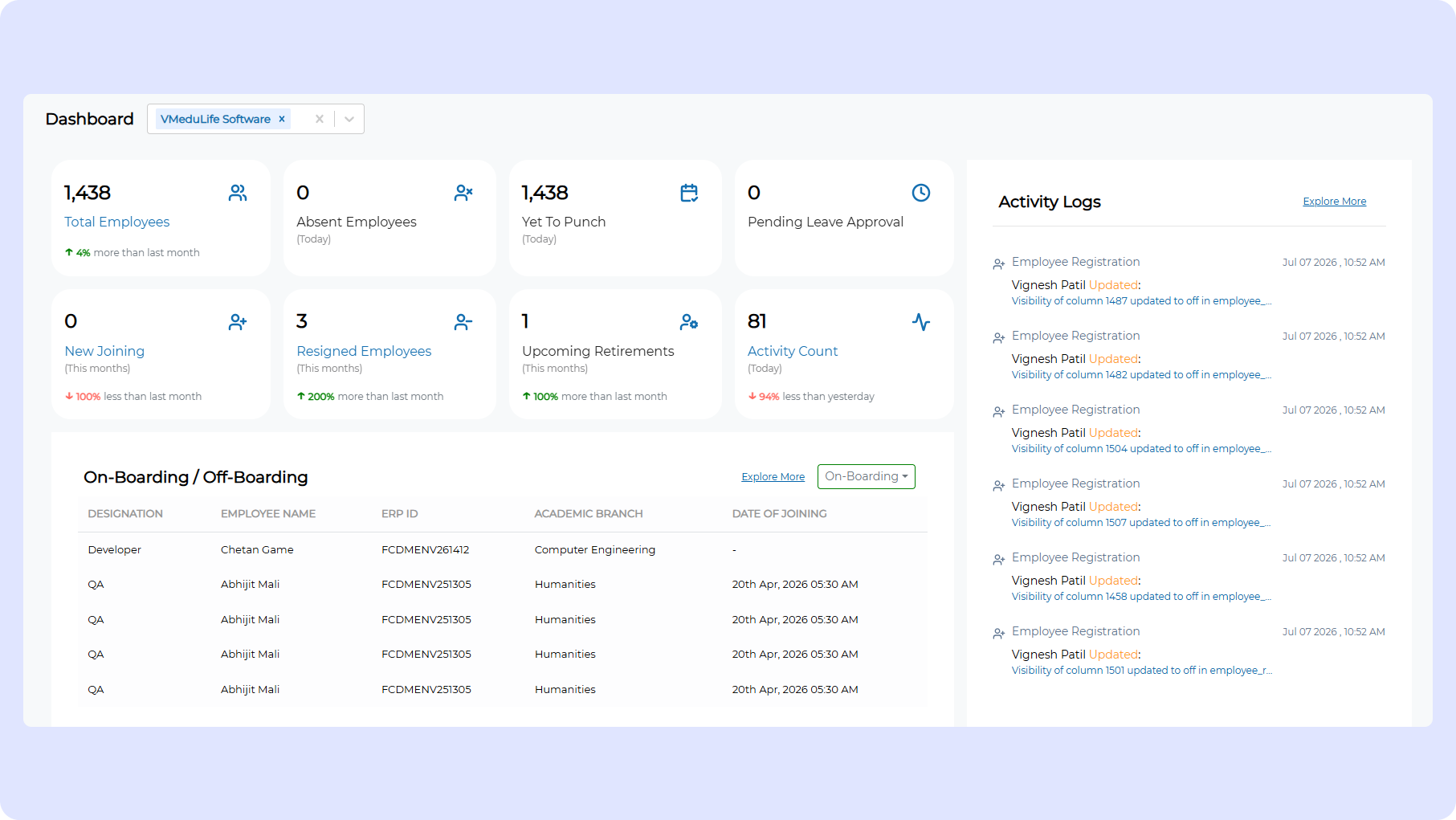Clear all selections in company selector
Viewport: 1456px width, 820px height.
(x=320, y=119)
